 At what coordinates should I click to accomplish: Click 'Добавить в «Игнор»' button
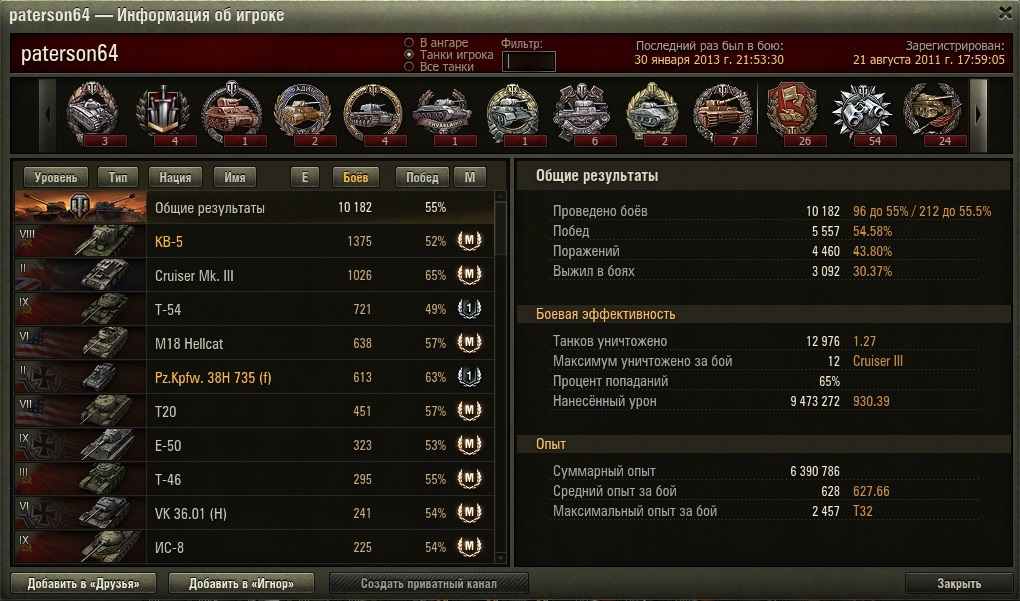click(241, 583)
